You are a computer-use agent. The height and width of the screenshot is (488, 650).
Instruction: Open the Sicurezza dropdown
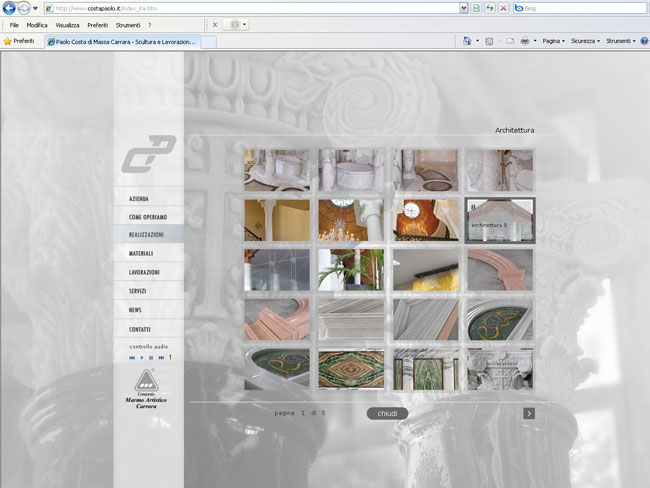coord(585,41)
